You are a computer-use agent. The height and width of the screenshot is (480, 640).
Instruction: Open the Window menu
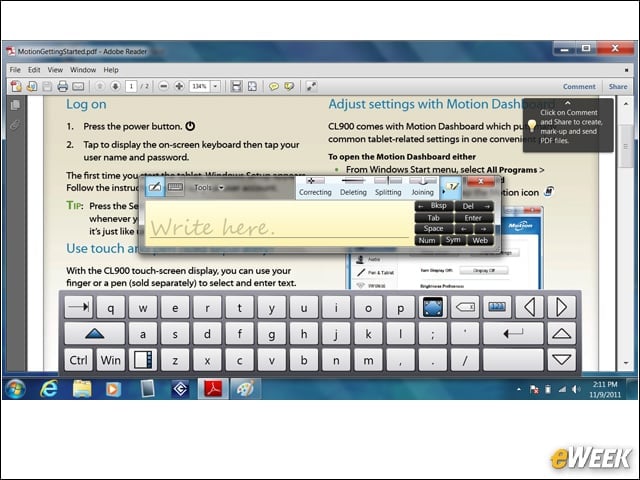tap(83, 70)
